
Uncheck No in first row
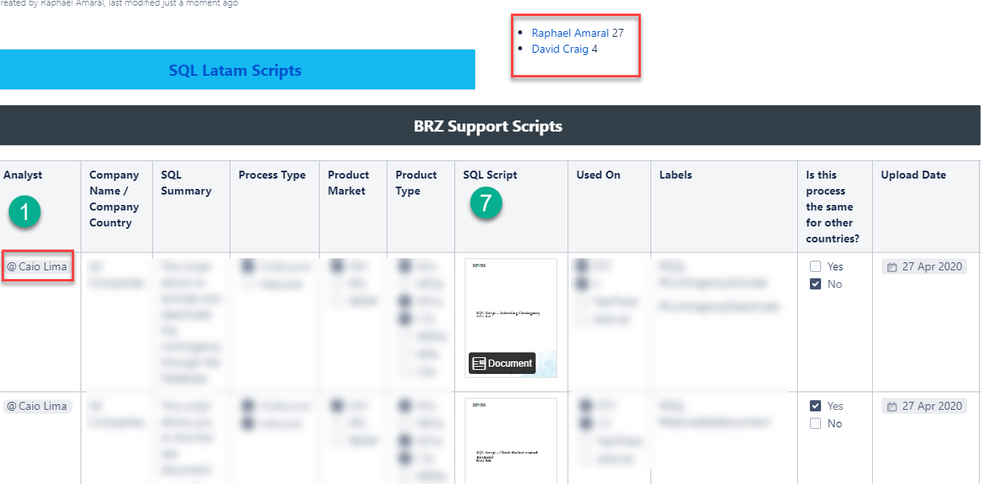coord(815,284)
